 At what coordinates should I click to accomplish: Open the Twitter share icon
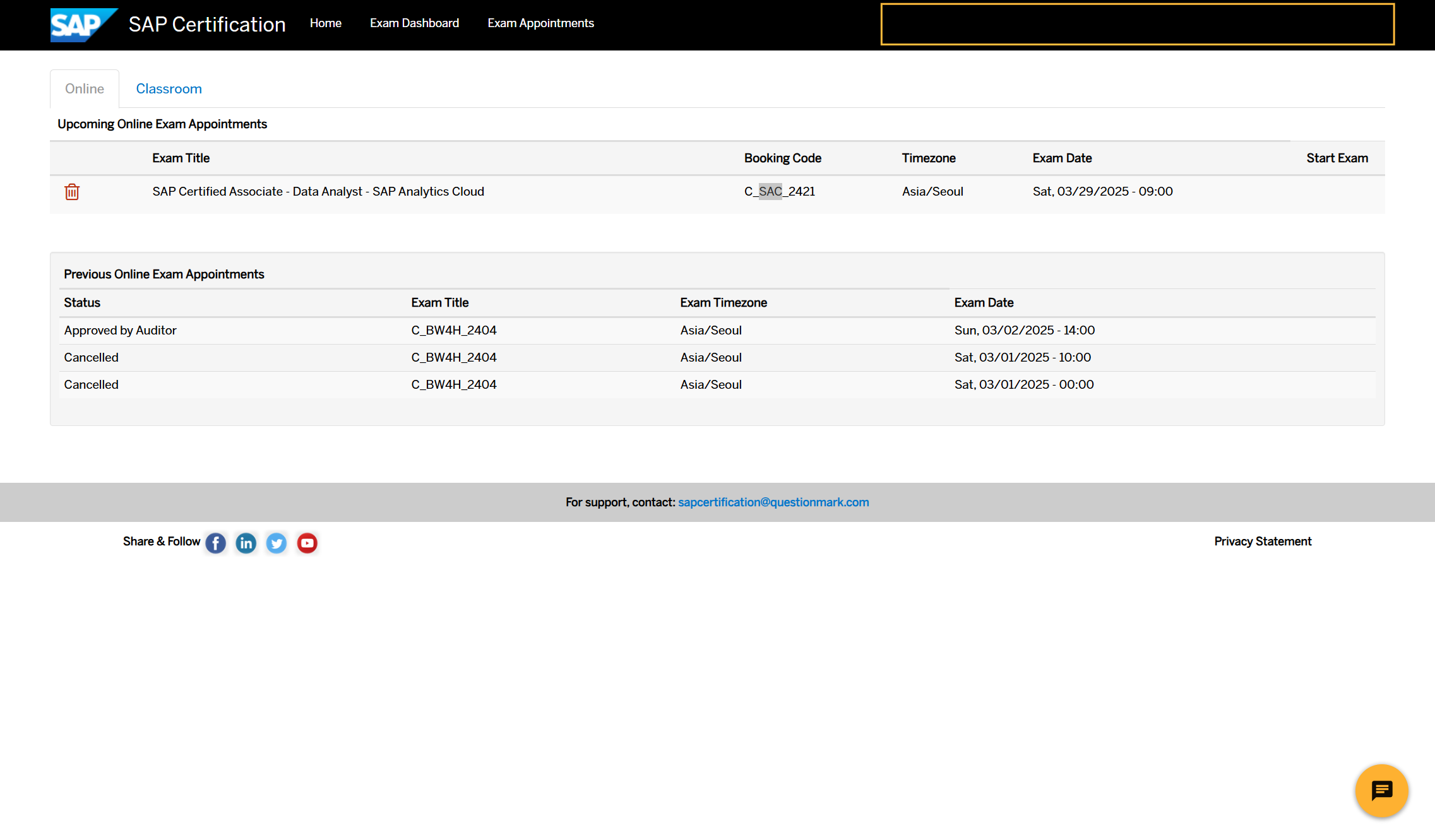click(x=277, y=543)
